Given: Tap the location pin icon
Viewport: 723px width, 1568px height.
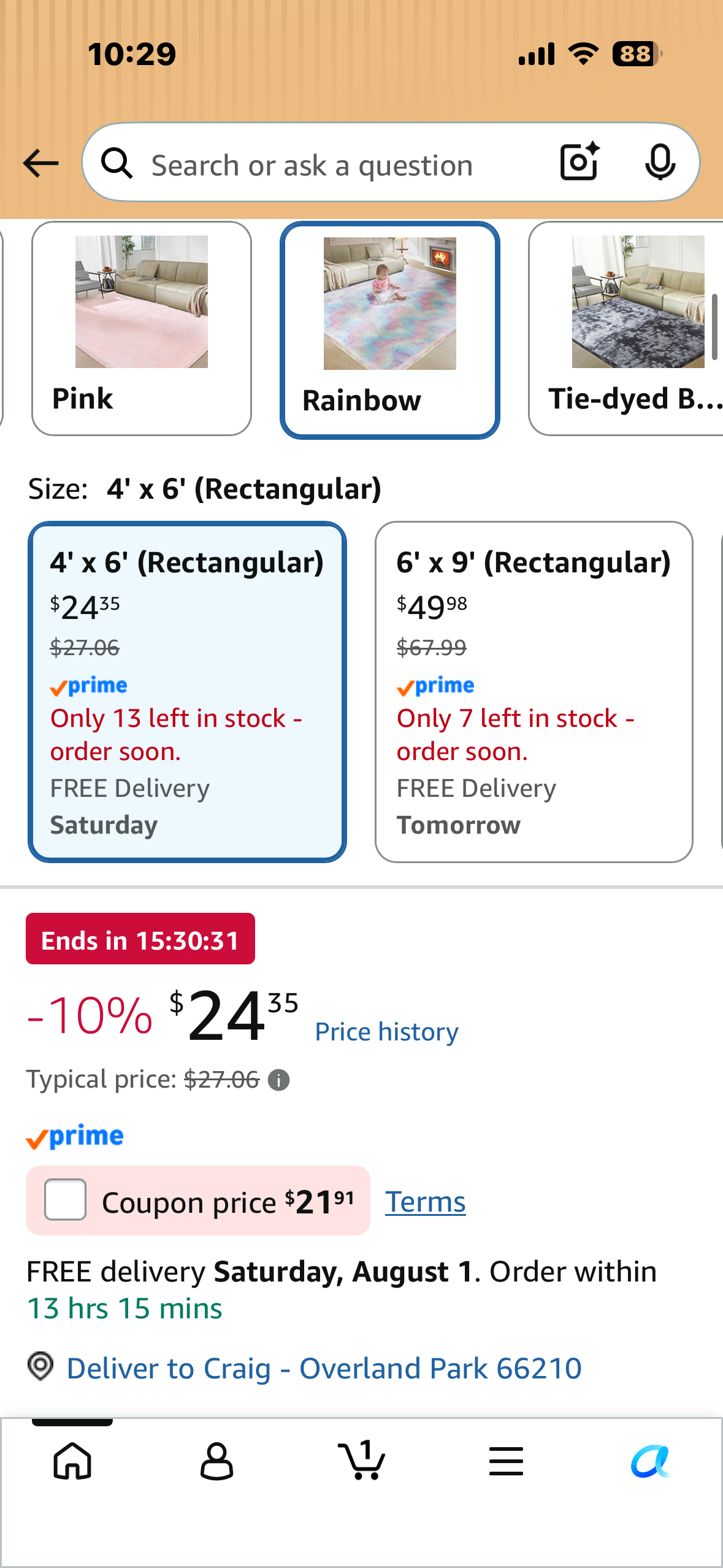Looking at the screenshot, I should coord(40,1367).
